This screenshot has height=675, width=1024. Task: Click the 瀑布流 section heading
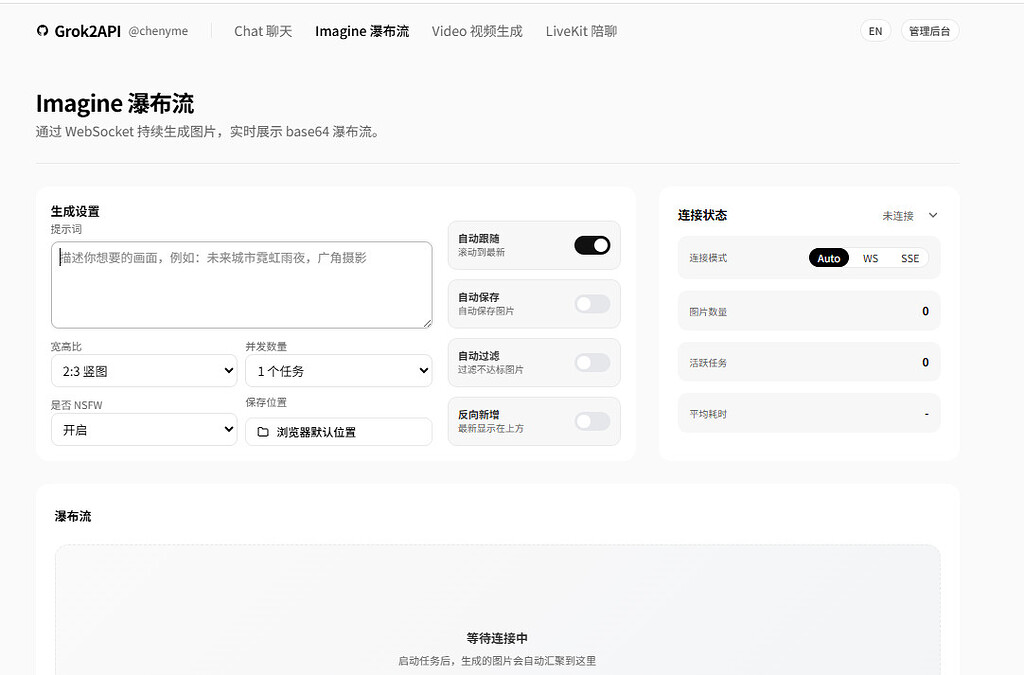pos(73,516)
